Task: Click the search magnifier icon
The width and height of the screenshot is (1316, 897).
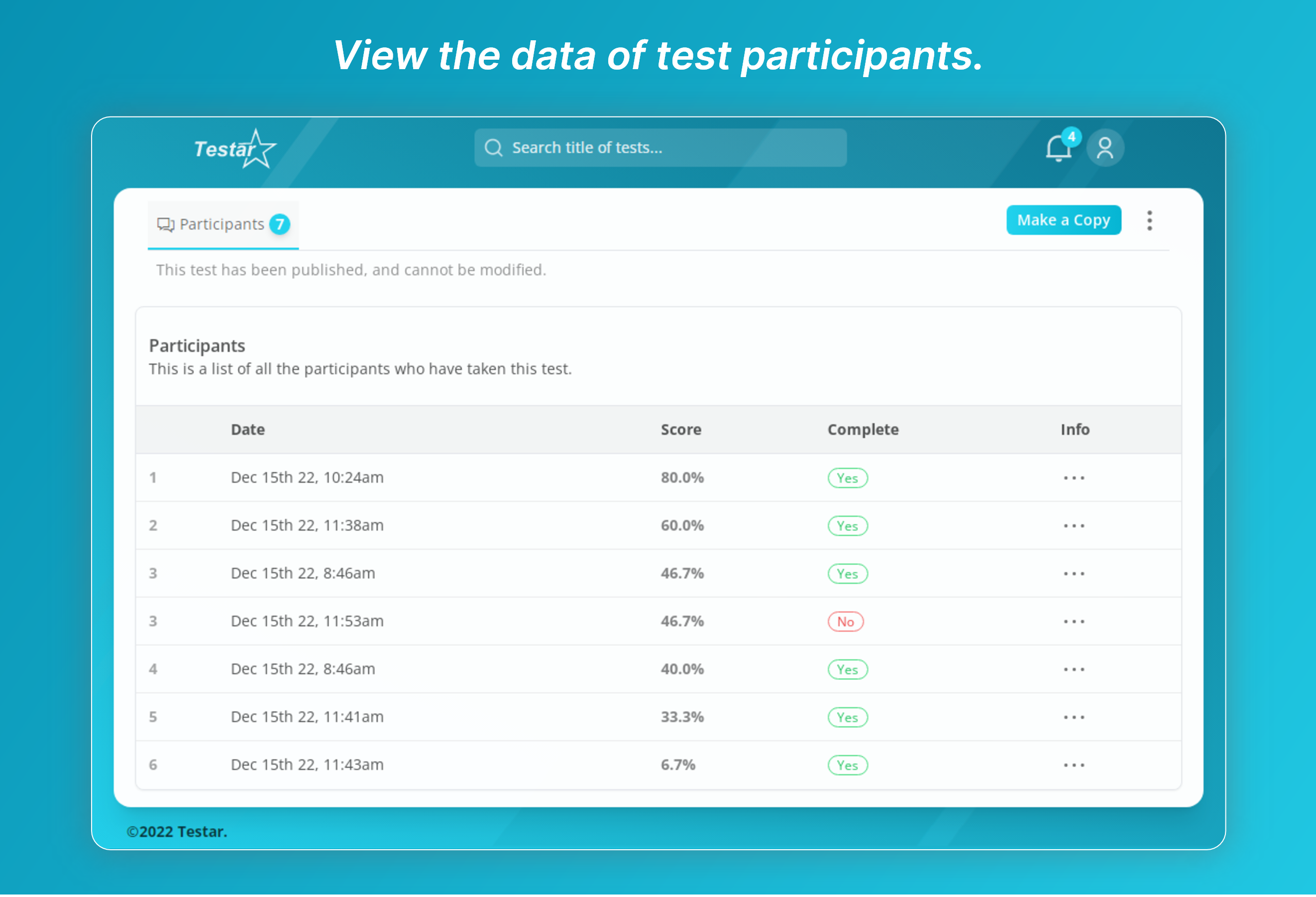Action: pyautogui.click(x=493, y=148)
